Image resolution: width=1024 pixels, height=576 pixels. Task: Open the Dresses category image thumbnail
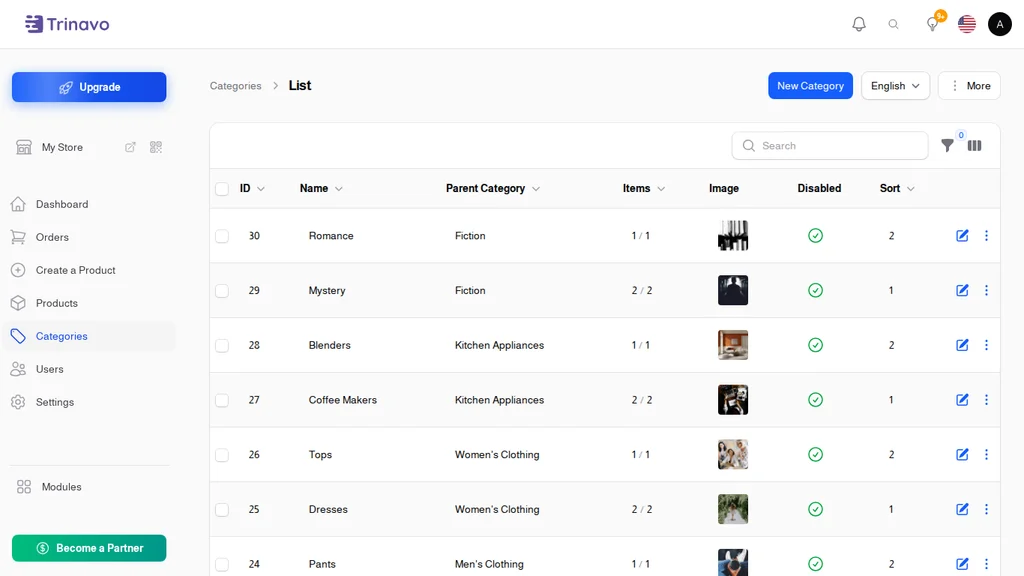(733, 509)
